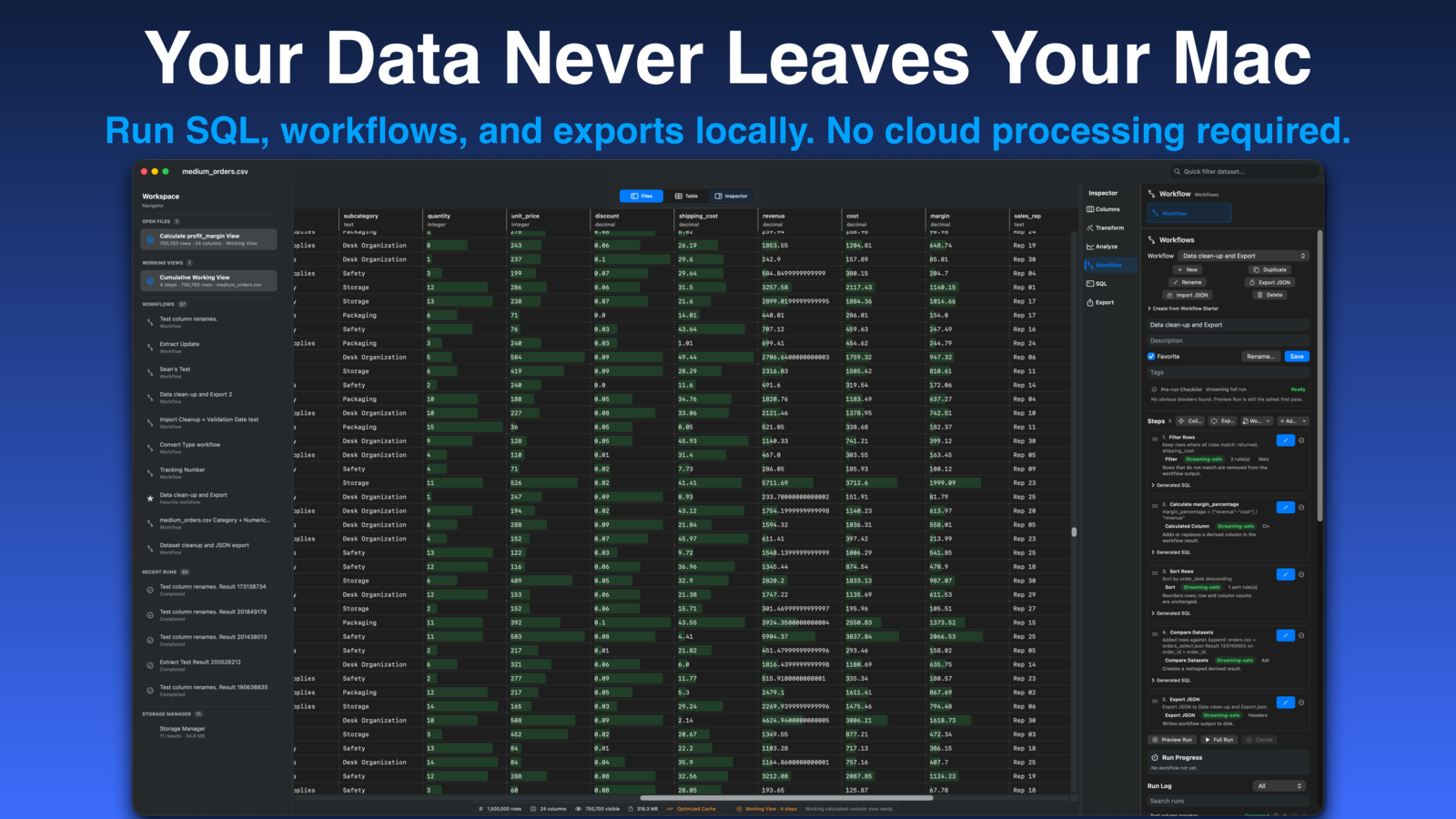Click the completed icon for Result 173138734
1456x819 pixels.
(150, 590)
